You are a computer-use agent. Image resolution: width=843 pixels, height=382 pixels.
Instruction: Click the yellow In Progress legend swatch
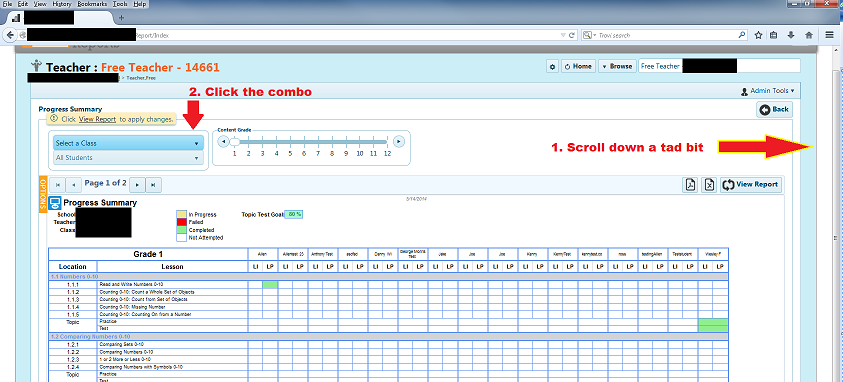pos(181,214)
